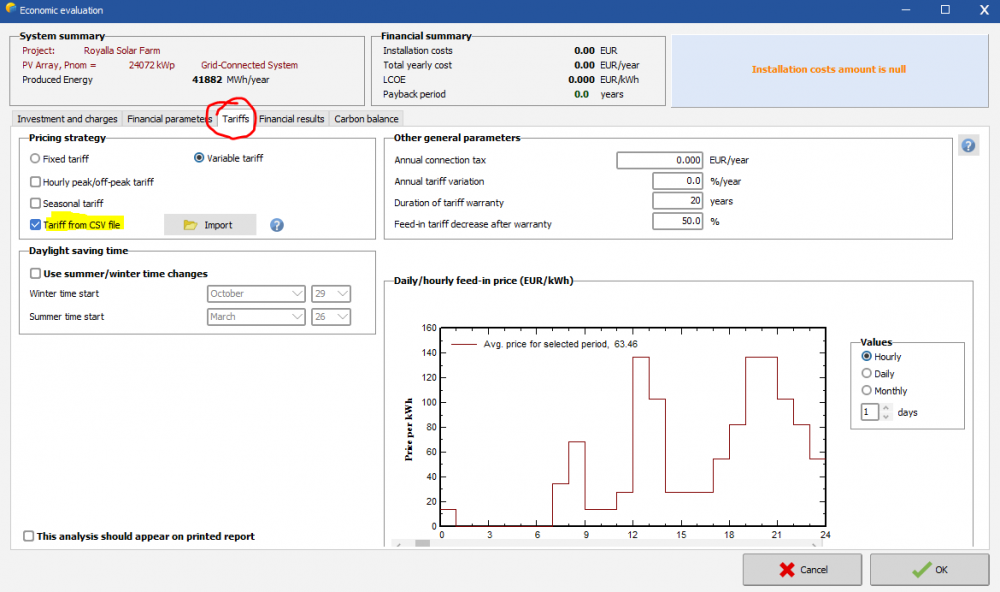Image resolution: width=1000 pixels, height=592 pixels.
Task: Enable Hourly peak/off-peak tariff checkbox
Action: coord(36,182)
